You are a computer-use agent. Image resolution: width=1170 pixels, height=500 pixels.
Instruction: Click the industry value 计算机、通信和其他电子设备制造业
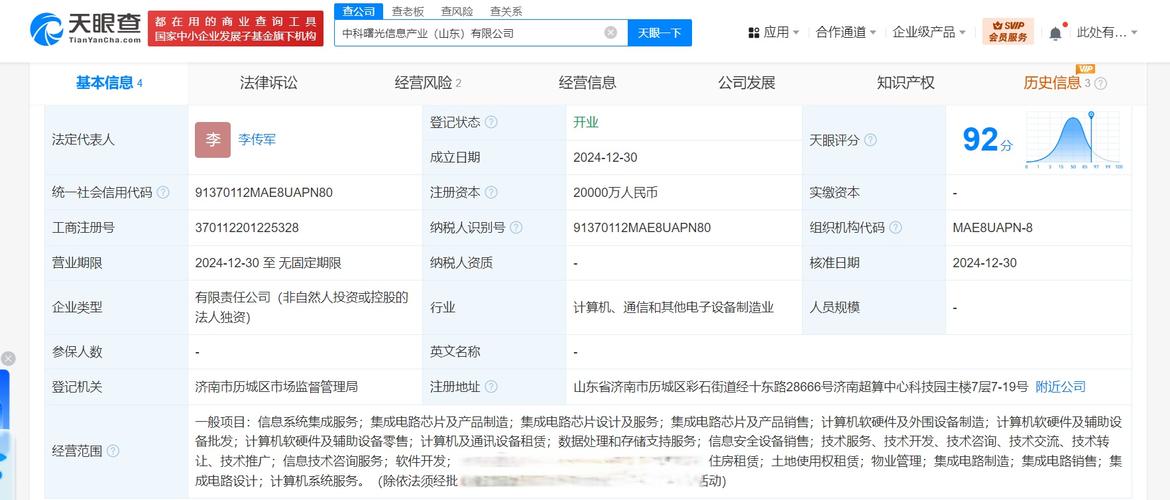(x=673, y=307)
